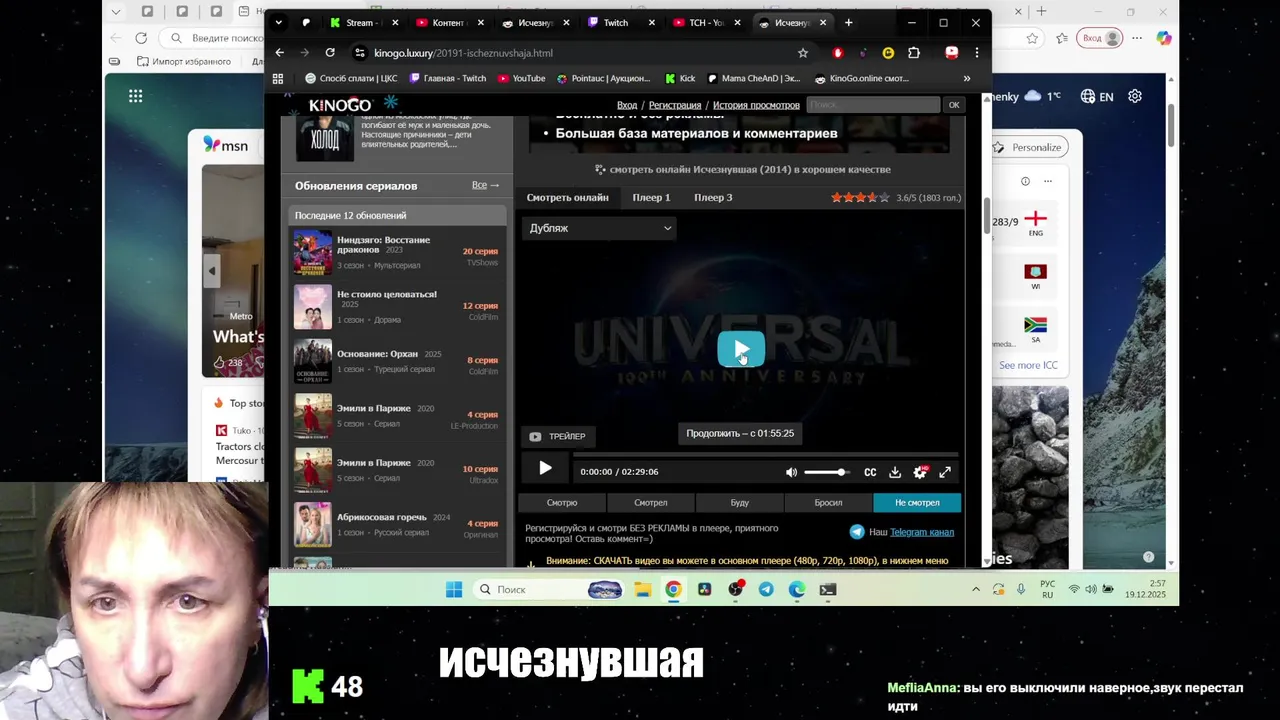This screenshot has width=1280, height=720.
Task: Open the Регистрация link
Action: [x=675, y=105]
